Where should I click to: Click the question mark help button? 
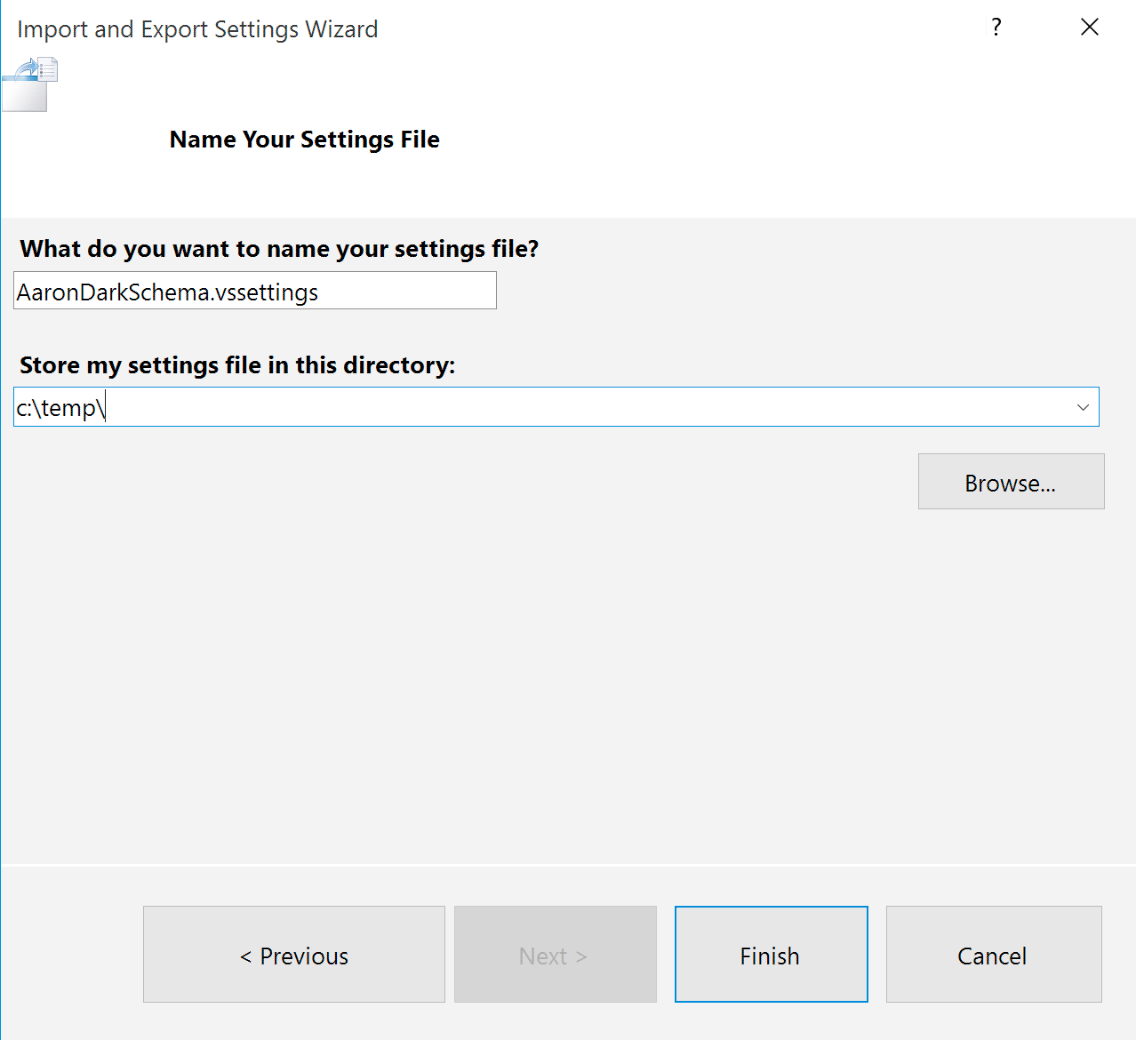click(x=996, y=28)
